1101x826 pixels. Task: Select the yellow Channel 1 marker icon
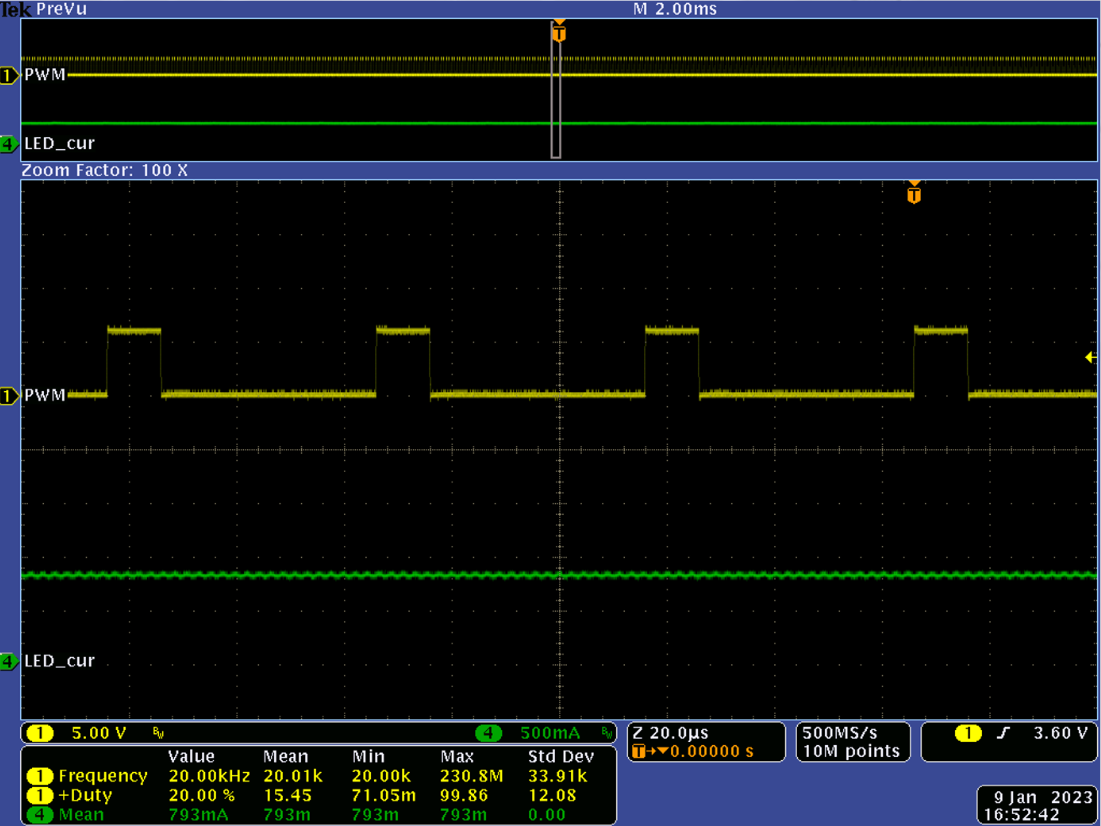(x=8, y=75)
